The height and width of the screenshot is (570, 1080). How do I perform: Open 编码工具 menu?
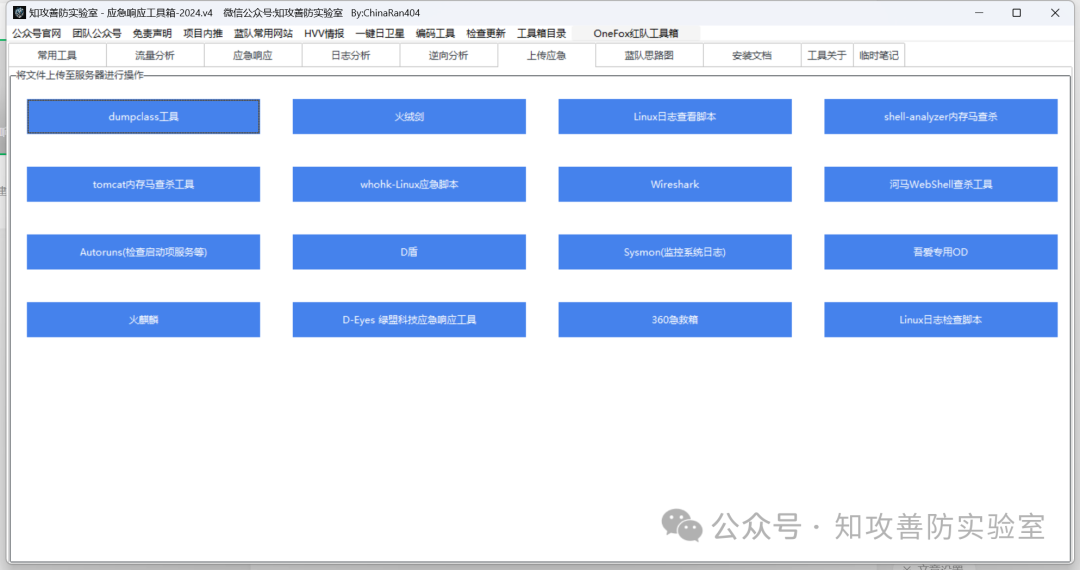[435, 33]
